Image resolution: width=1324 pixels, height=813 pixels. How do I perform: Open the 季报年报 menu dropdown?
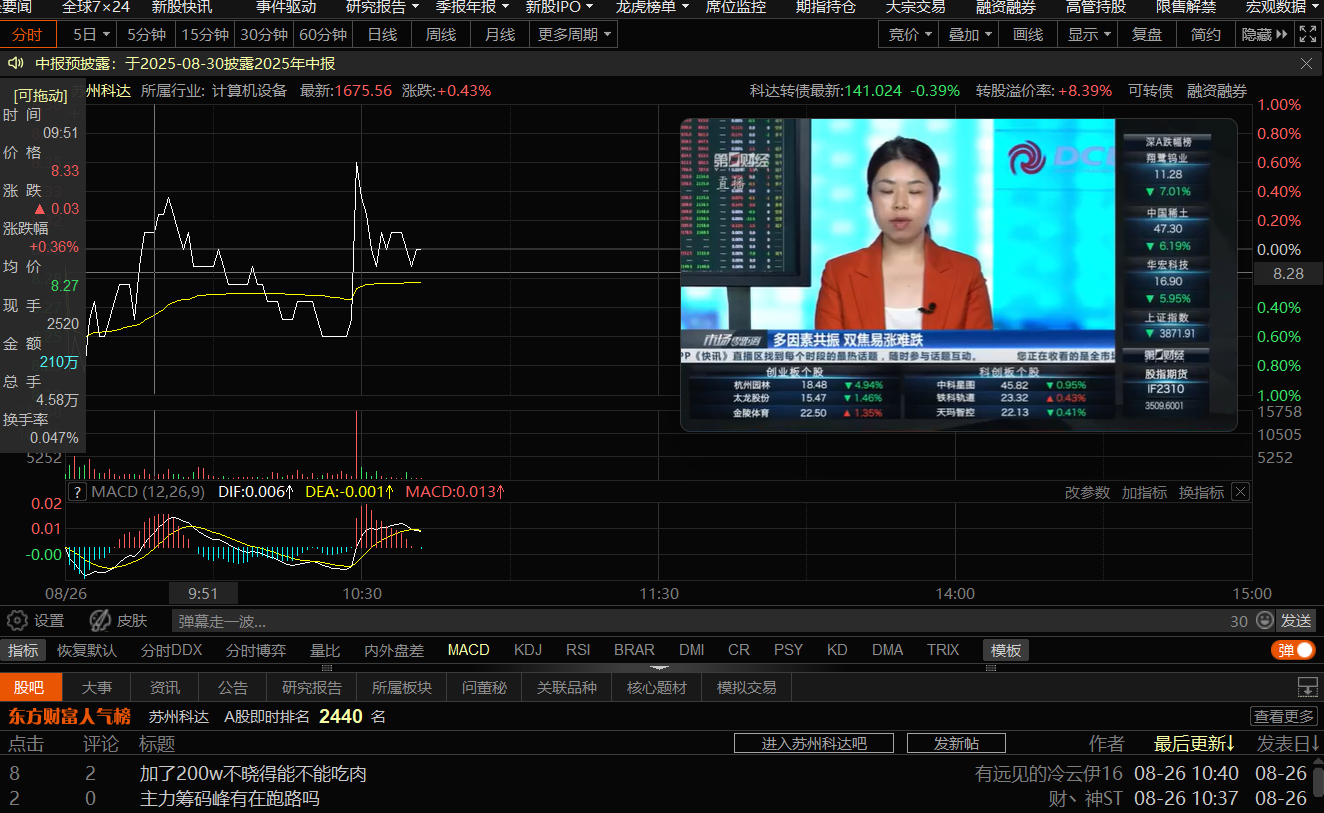click(x=472, y=7)
